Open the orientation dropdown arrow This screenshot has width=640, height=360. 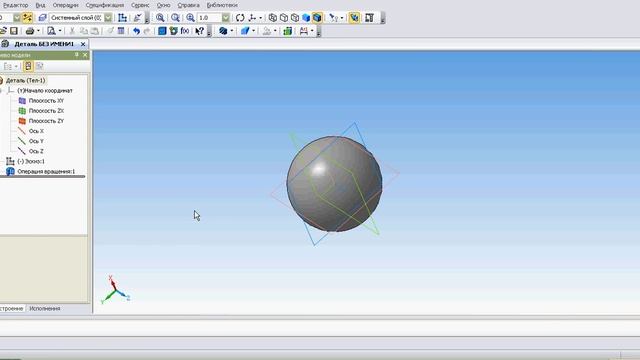260,18
